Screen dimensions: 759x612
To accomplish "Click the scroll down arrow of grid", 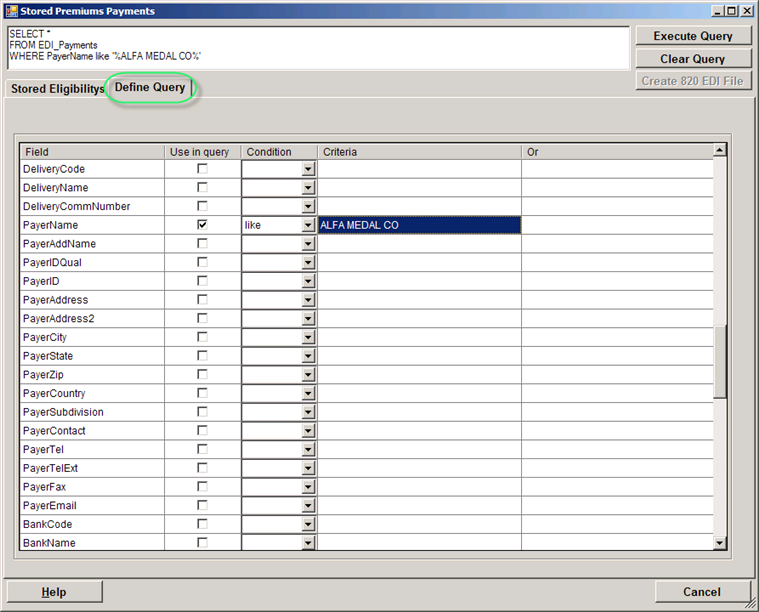I will 719,542.
